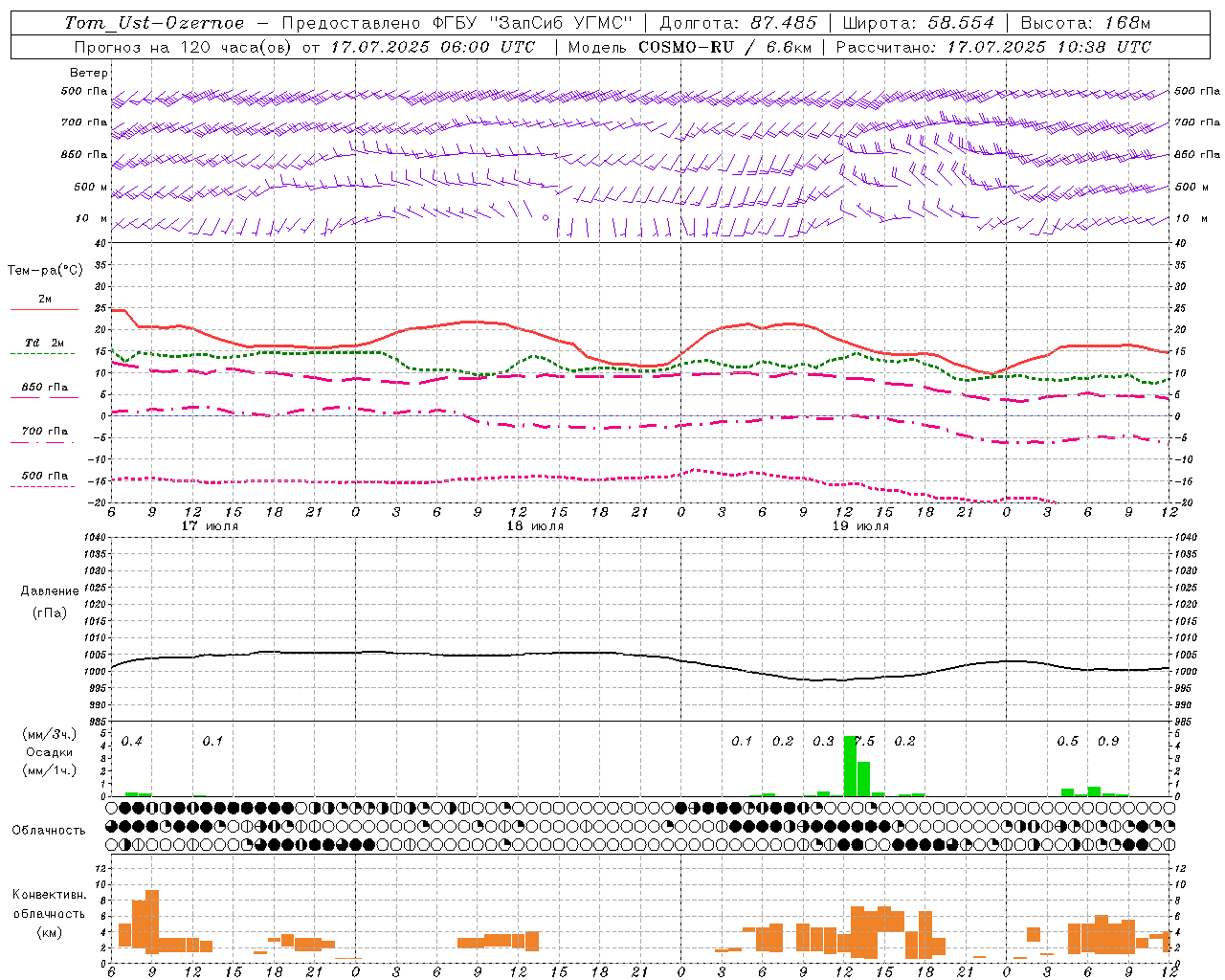
Task: Select the date label "18 июля"
Action: coord(535,526)
